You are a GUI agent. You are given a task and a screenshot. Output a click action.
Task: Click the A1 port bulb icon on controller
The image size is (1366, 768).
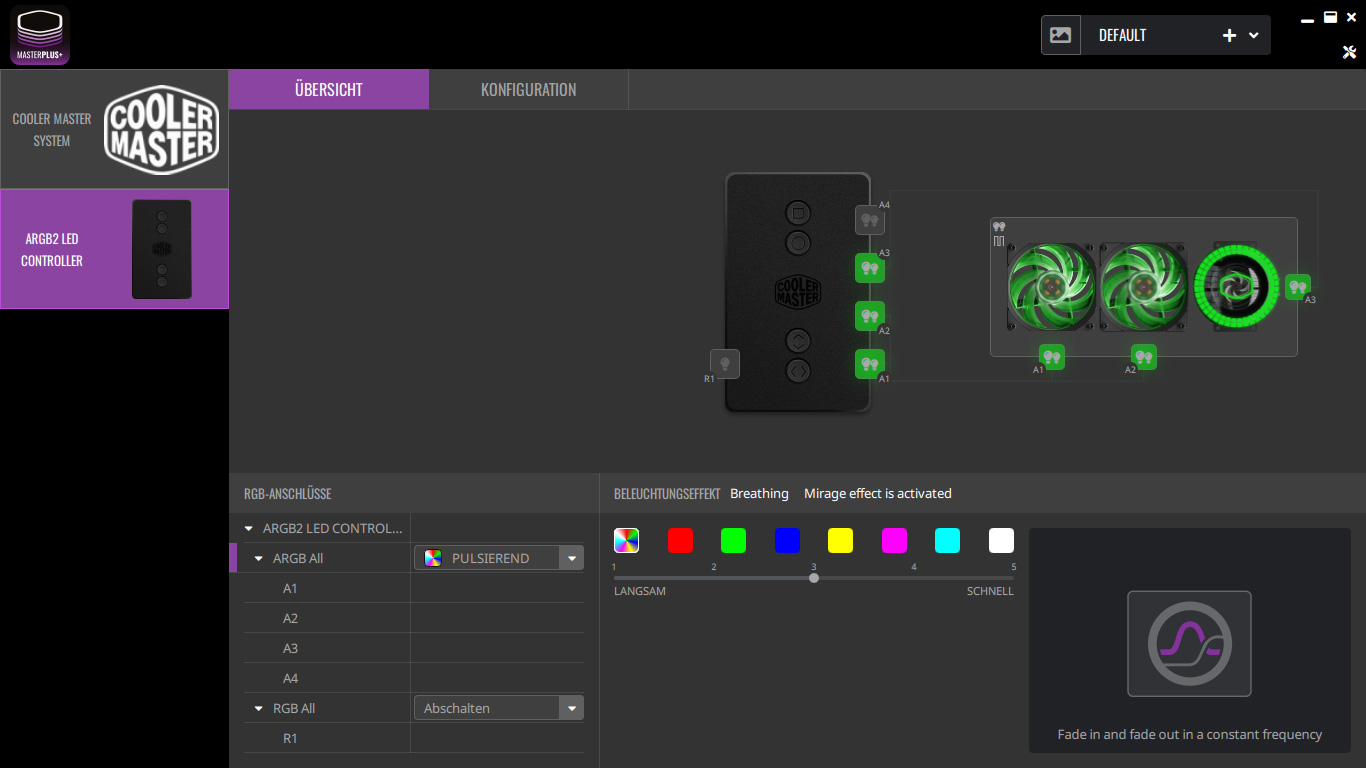pos(869,364)
